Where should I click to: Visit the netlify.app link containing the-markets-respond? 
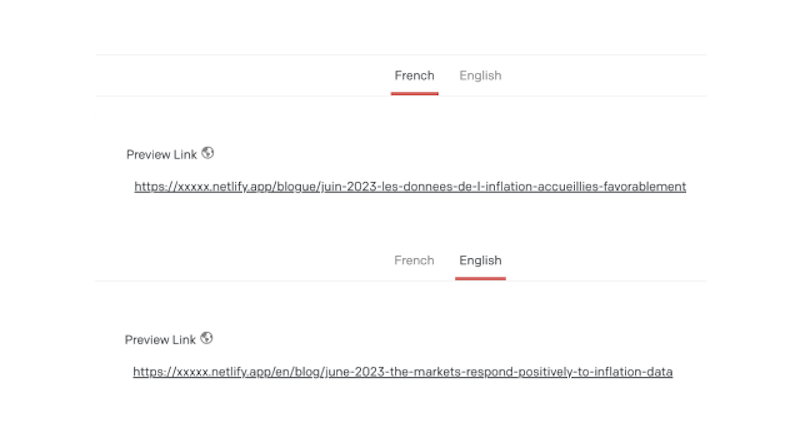click(403, 372)
